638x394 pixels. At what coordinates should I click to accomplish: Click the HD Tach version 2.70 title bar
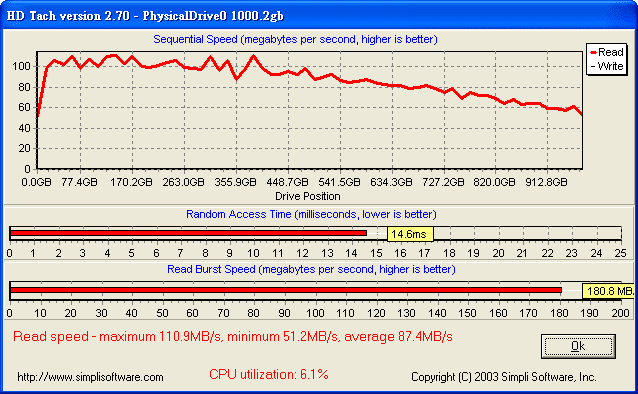(x=319, y=15)
